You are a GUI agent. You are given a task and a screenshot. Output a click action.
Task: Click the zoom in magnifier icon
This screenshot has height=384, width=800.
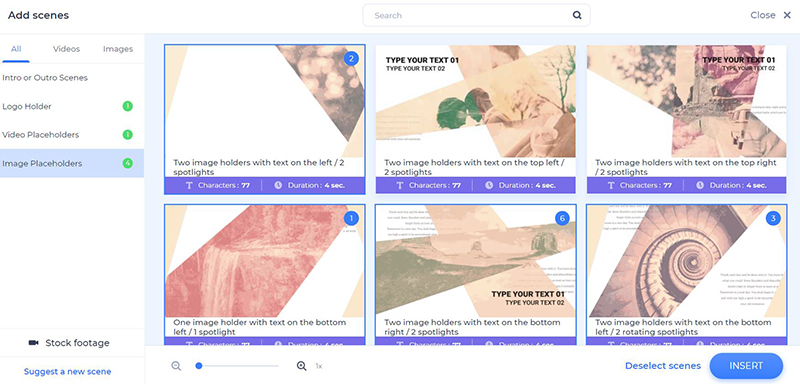(302, 366)
